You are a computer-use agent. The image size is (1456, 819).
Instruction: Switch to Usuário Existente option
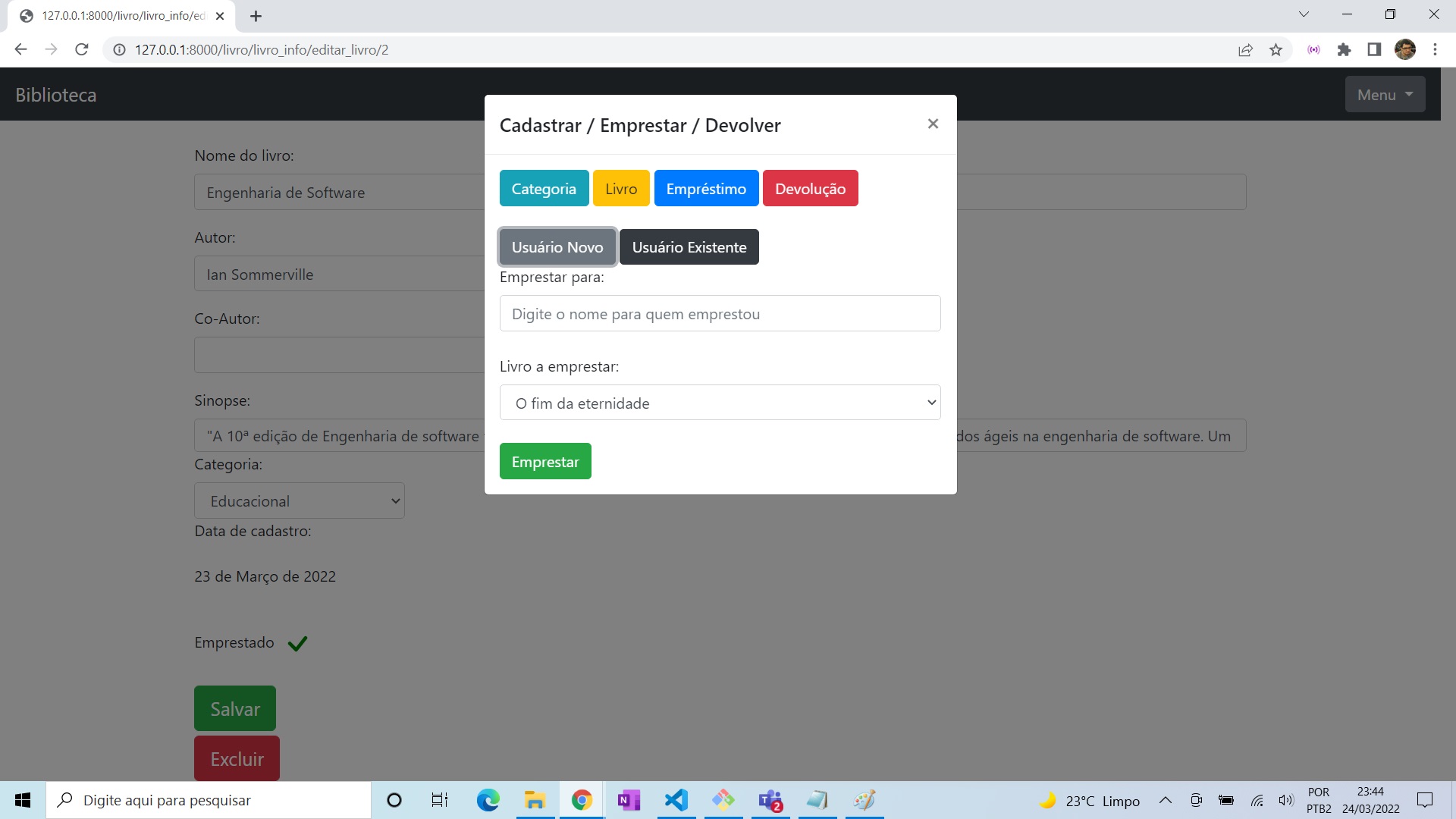(689, 247)
